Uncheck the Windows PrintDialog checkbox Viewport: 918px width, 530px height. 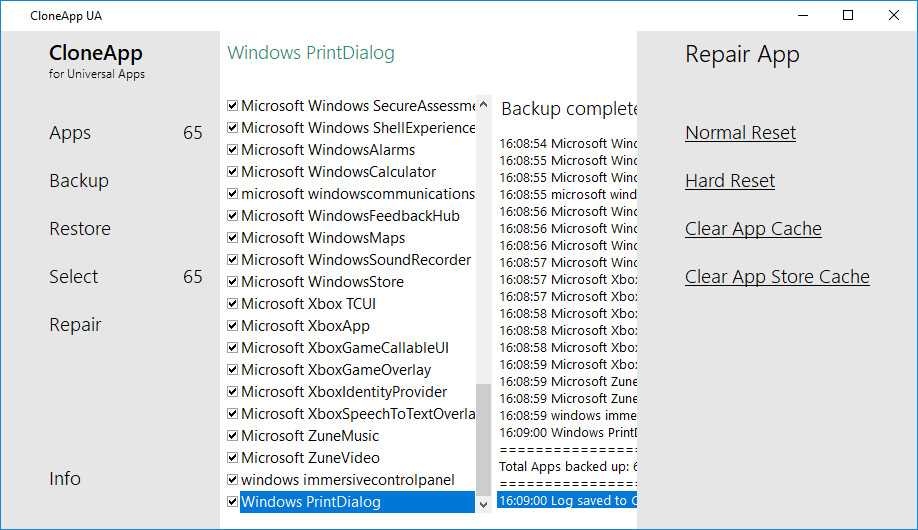click(233, 502)
